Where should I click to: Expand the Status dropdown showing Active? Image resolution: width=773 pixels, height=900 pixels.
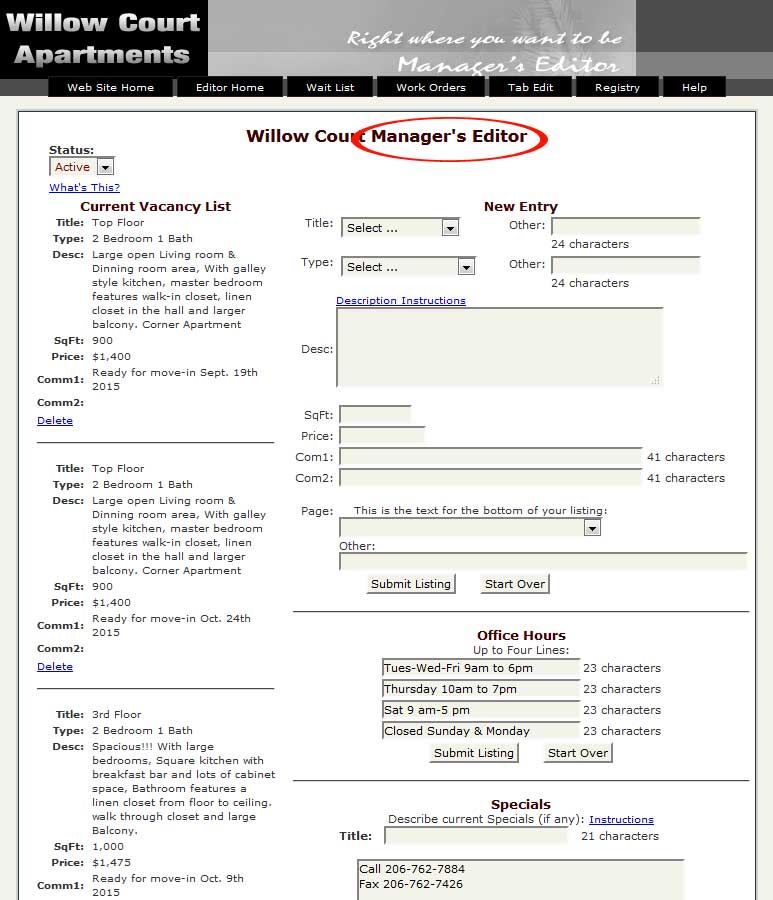click(x=82, y=167)
